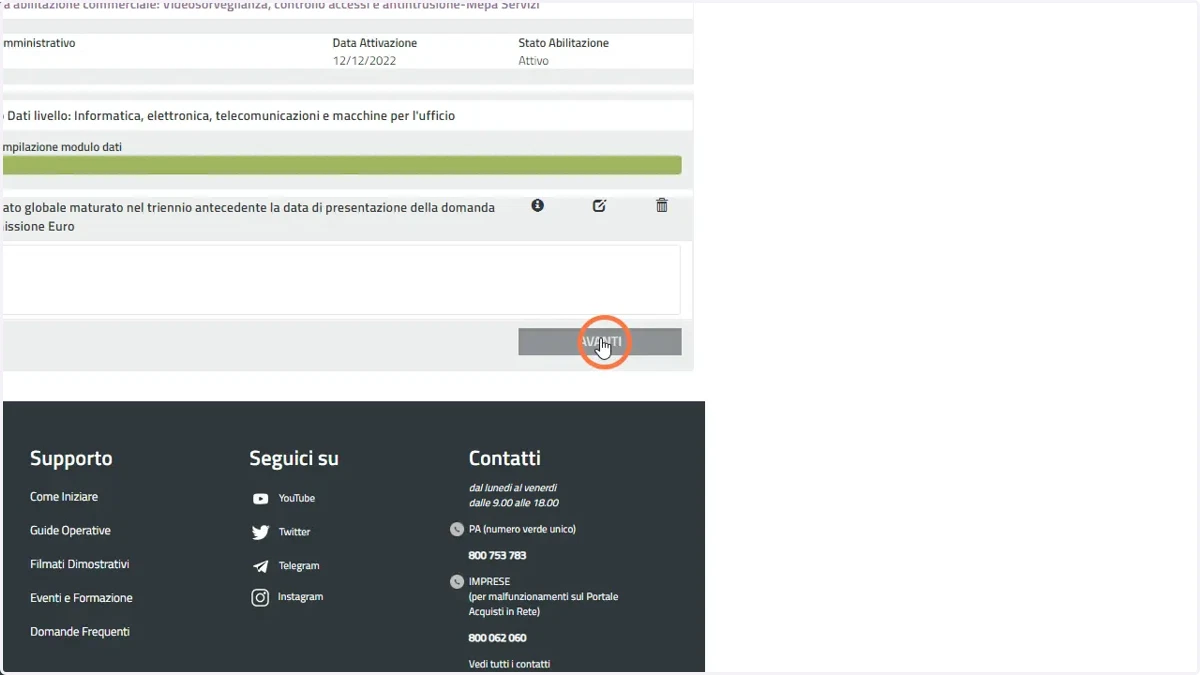Click the trash delete icon in fatturato row

661,205
